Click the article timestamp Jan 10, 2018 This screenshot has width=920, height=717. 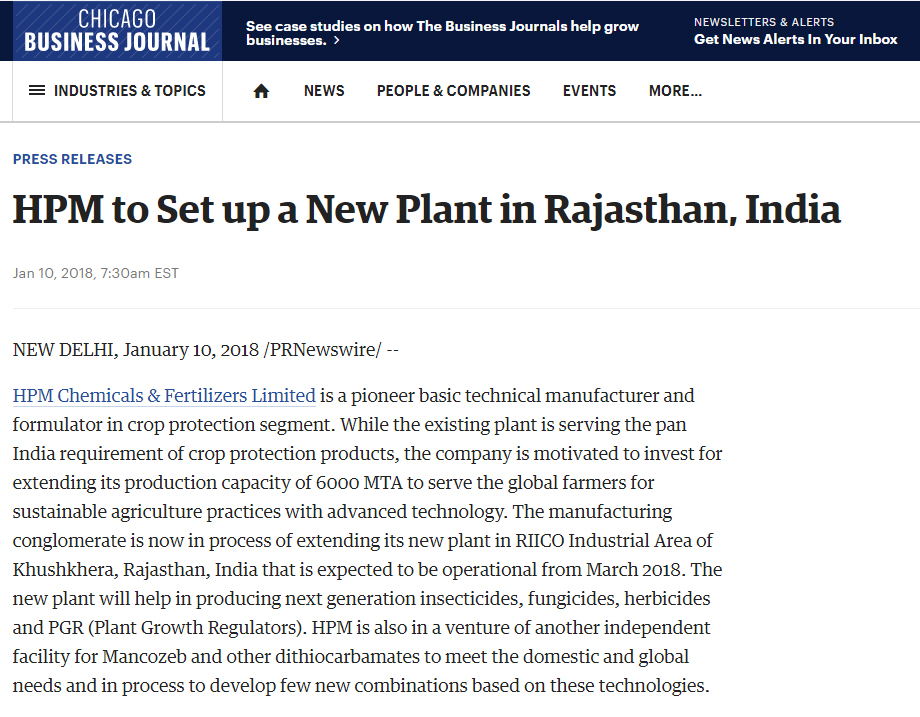click(x=96, y=273)
